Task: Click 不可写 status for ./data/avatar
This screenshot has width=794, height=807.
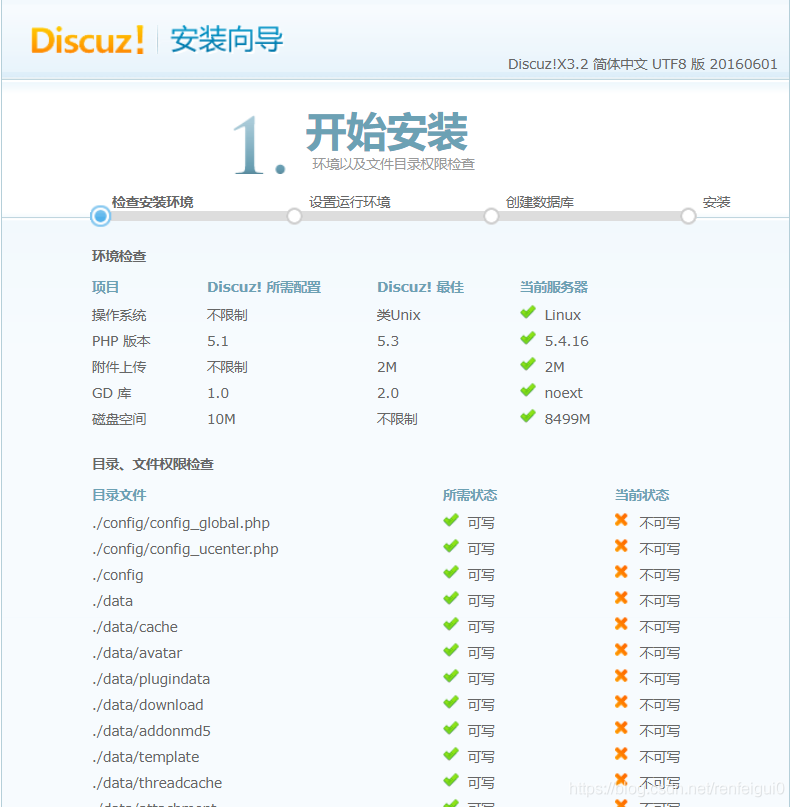Action: point(659,653)
